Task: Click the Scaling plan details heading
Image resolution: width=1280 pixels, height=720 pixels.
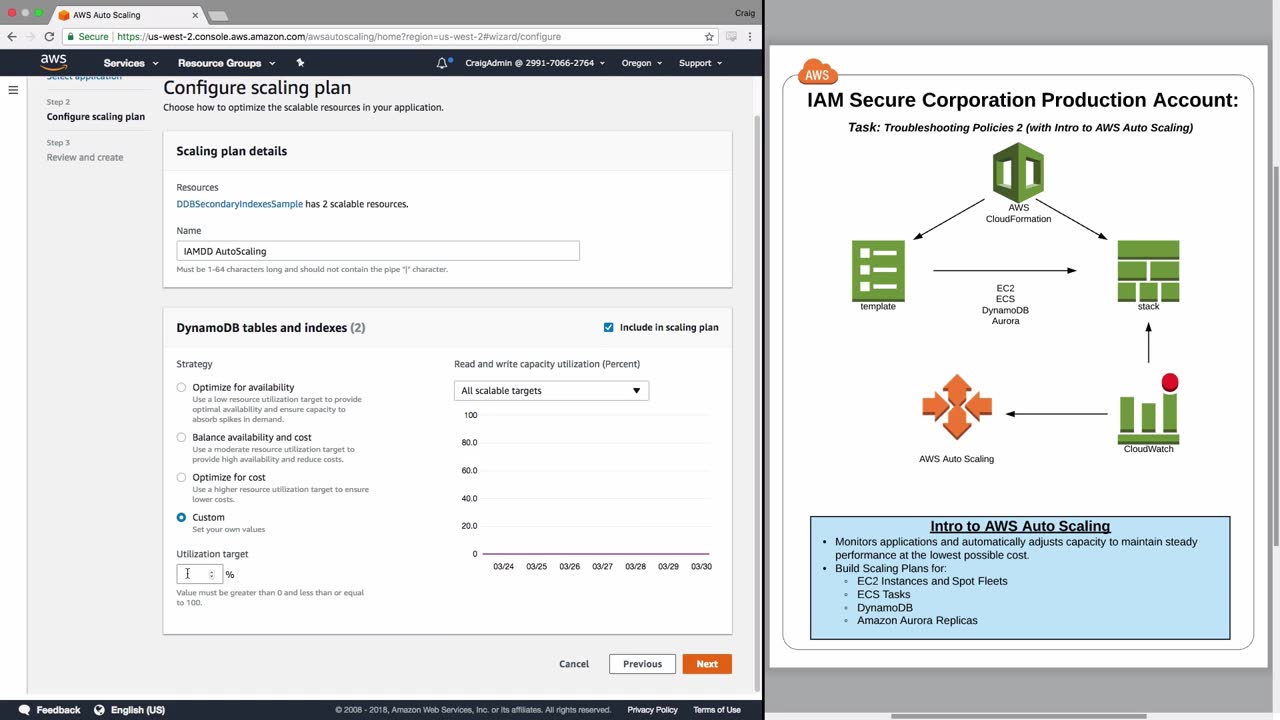Action: coord(232,151)
